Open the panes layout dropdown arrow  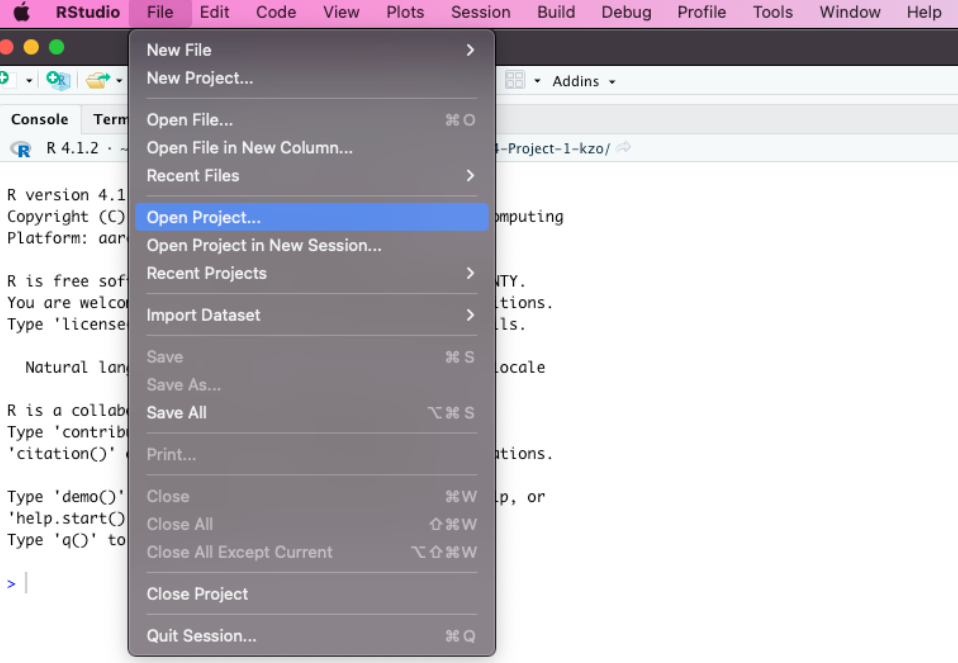point(537,81)
